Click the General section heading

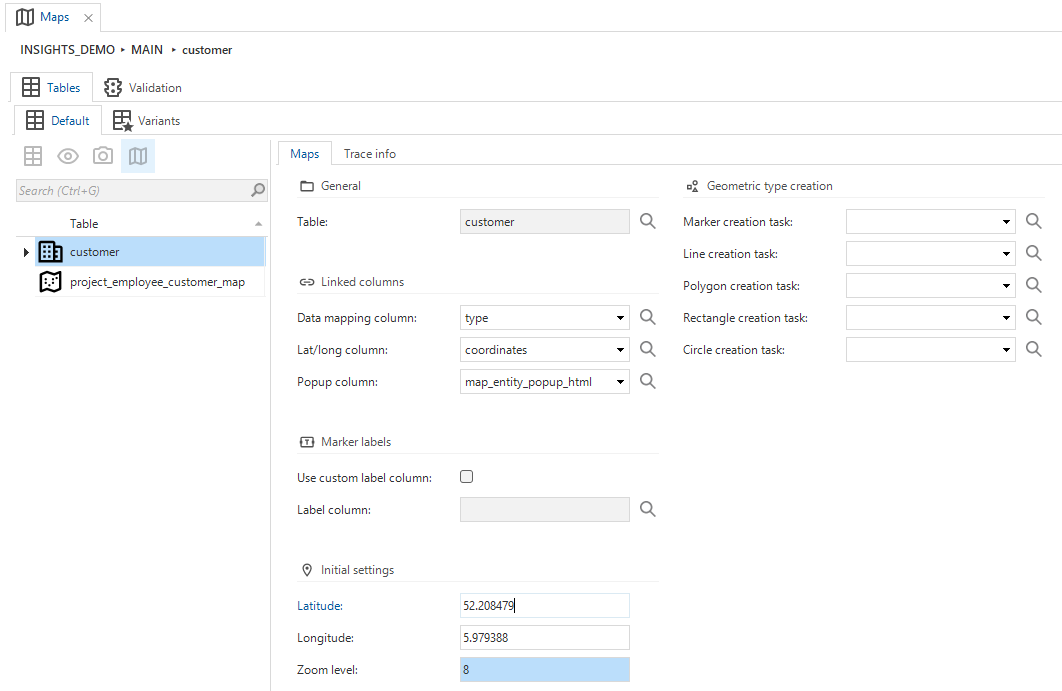[341, 186]
